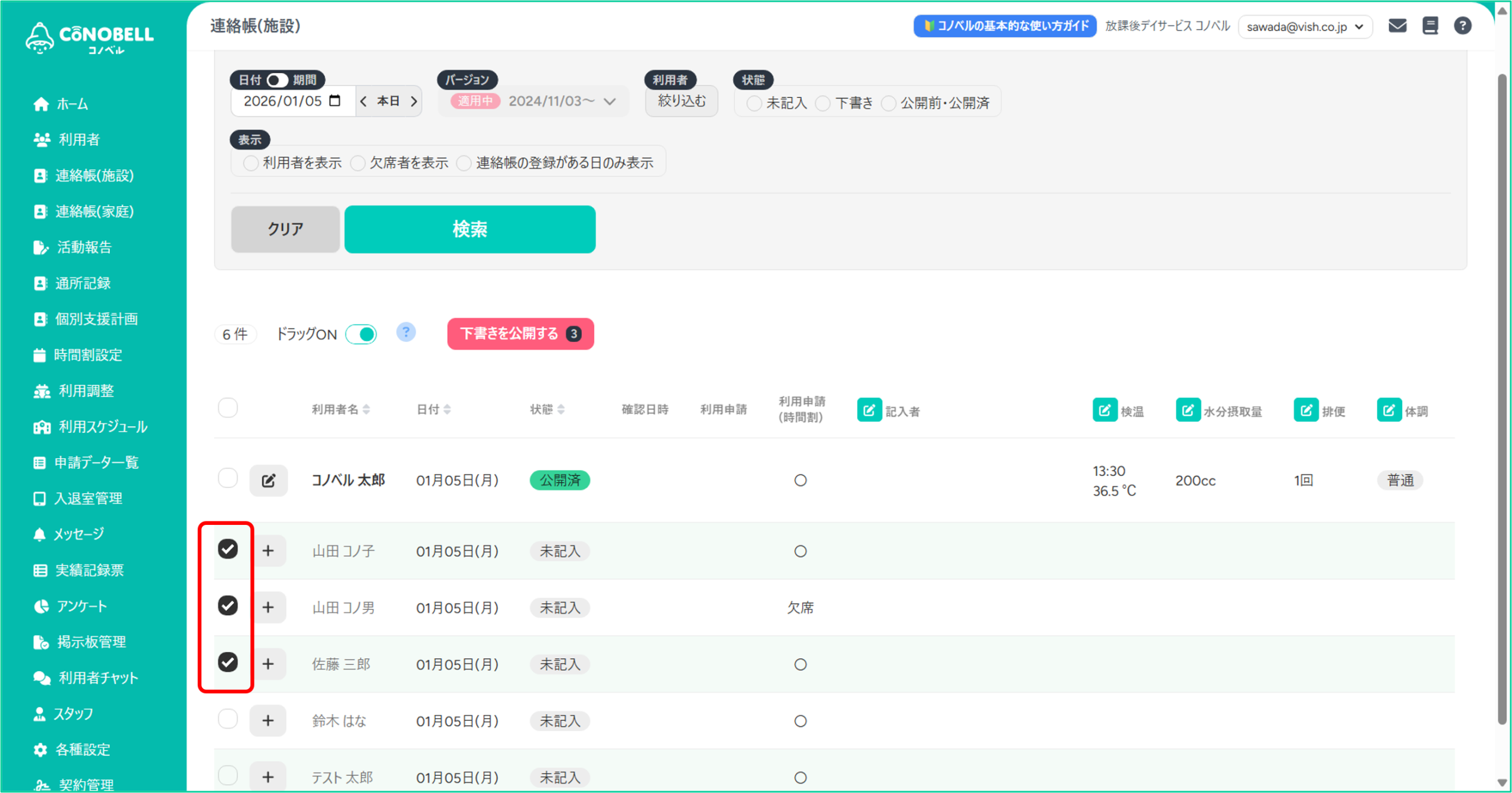Open the sawada@vish.co.jp account dropdown

point(1305,27)
